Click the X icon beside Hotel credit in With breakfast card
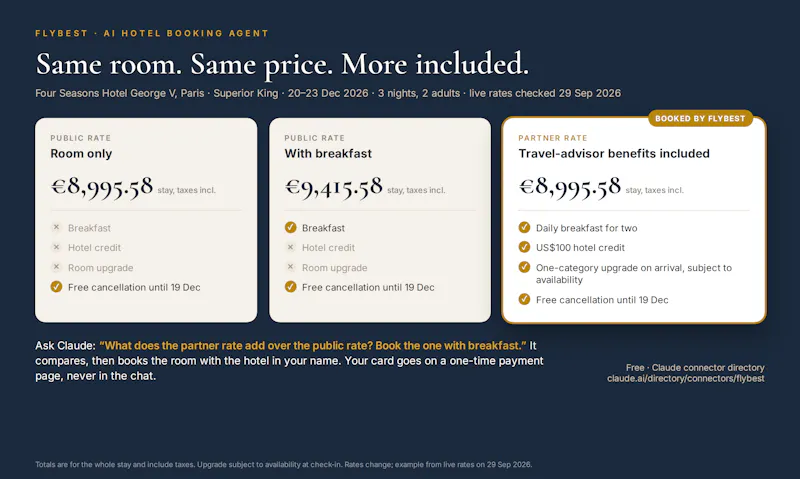The height and width of the screenshot is (479, 800). [290, 247]
